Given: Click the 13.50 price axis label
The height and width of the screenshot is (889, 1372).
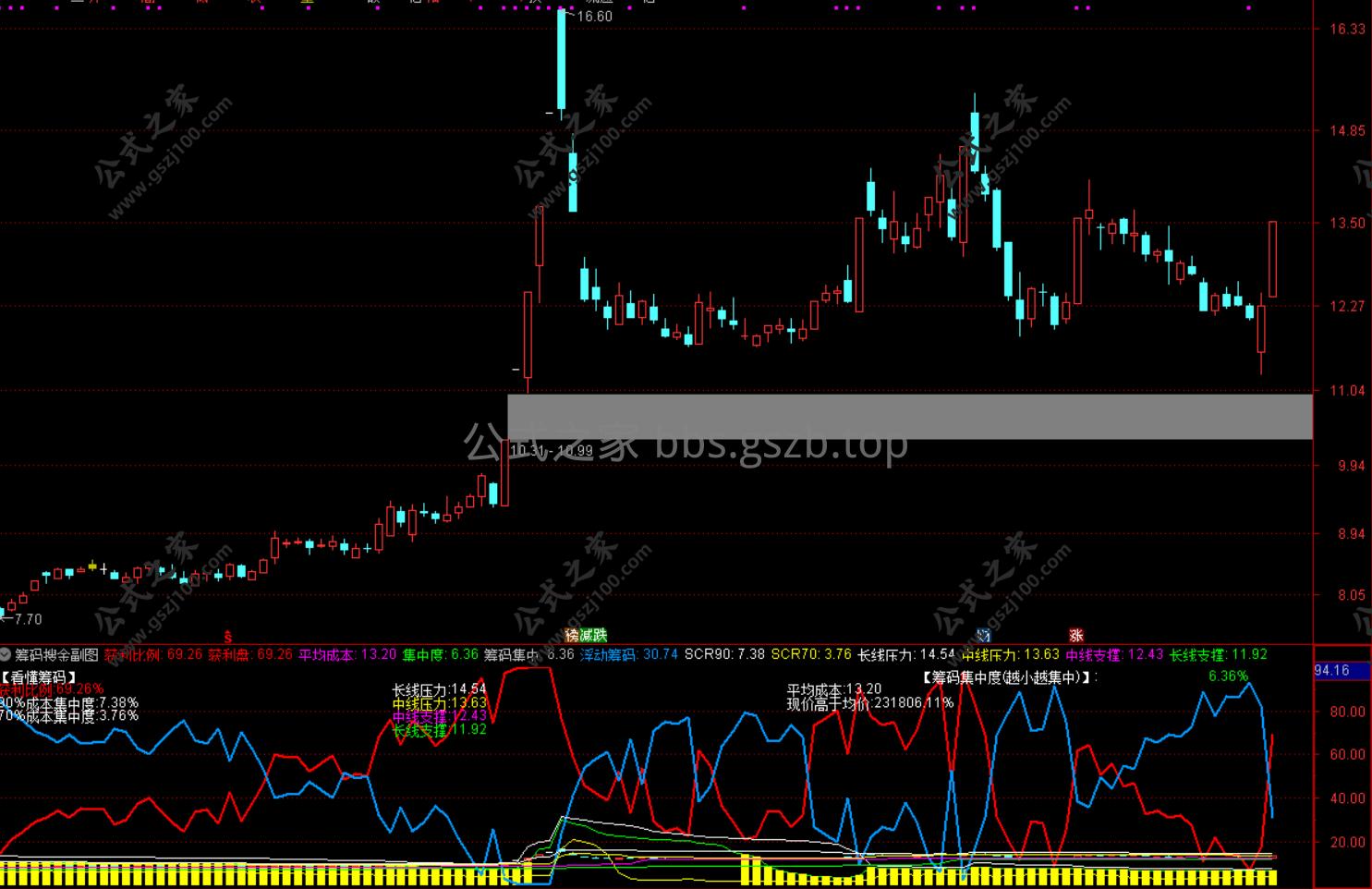Looking at the screenshot, I should [1347, 223].
